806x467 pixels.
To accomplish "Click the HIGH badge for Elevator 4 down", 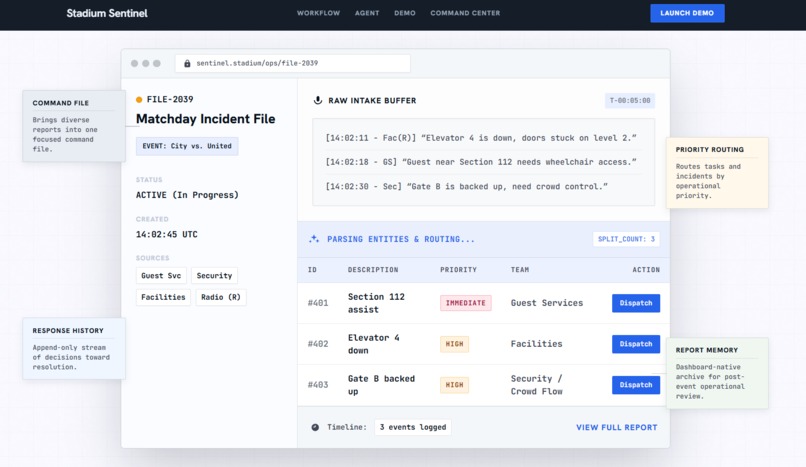I will click(454, 344).
